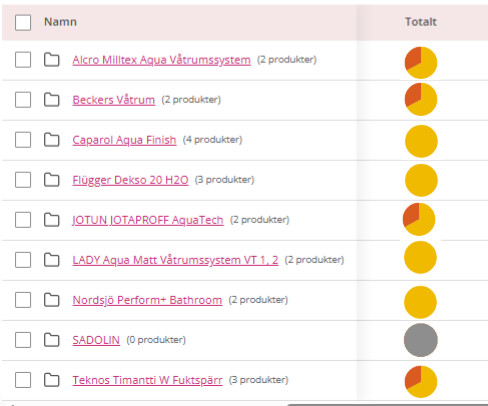Image resolution: width=488 pixels, height=406 pixels.
Task: Click the folder icon for JOTUN JOTAPROFF AquaTech
Action: click(x=52, y=219)
